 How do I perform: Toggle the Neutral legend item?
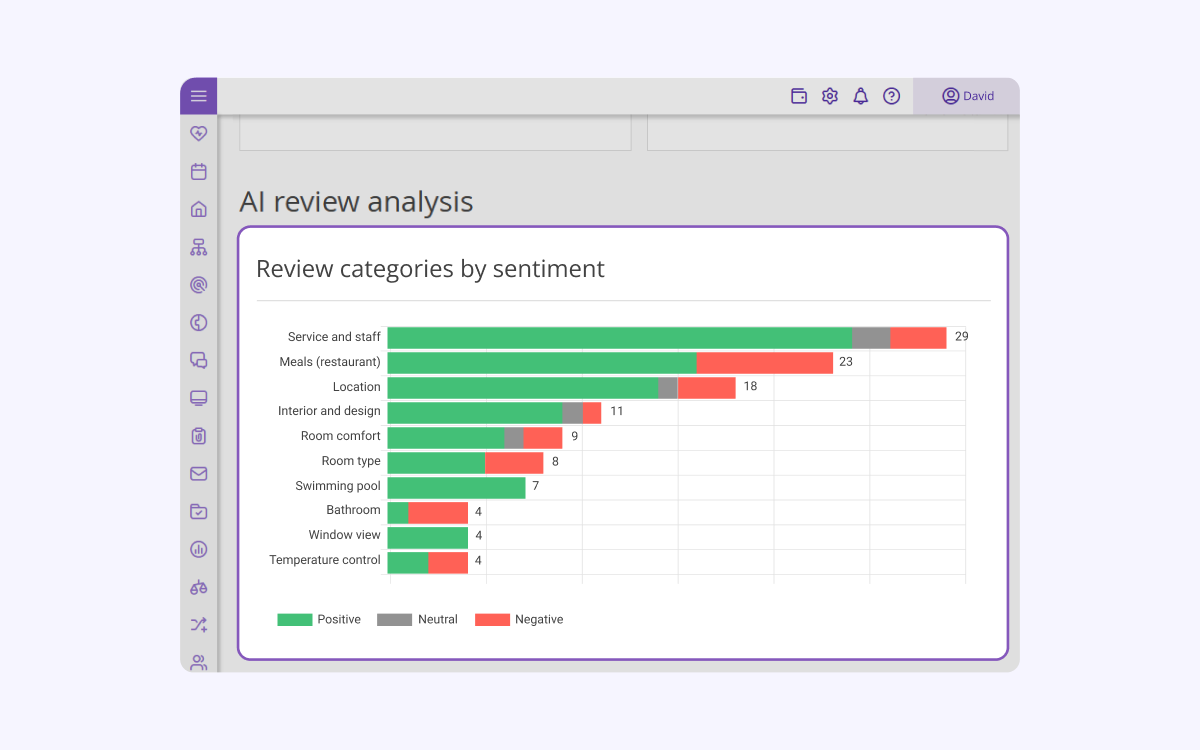click(417, 620)
